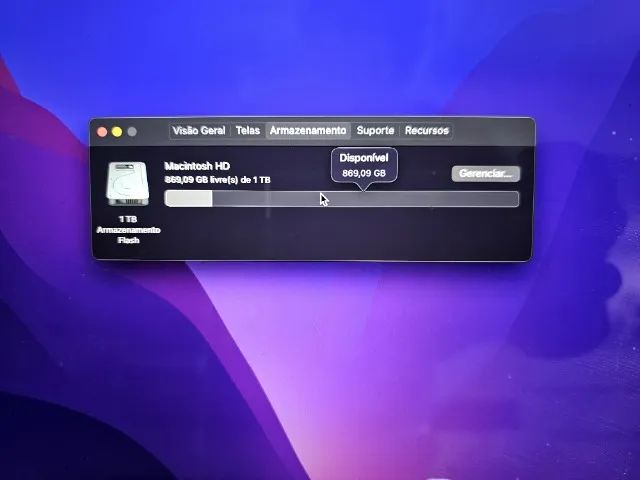The width and height of the screenshot is (640, 480).
Task: Open the Suporte tab
Action: pyautogui.click(x=376, y=131)
